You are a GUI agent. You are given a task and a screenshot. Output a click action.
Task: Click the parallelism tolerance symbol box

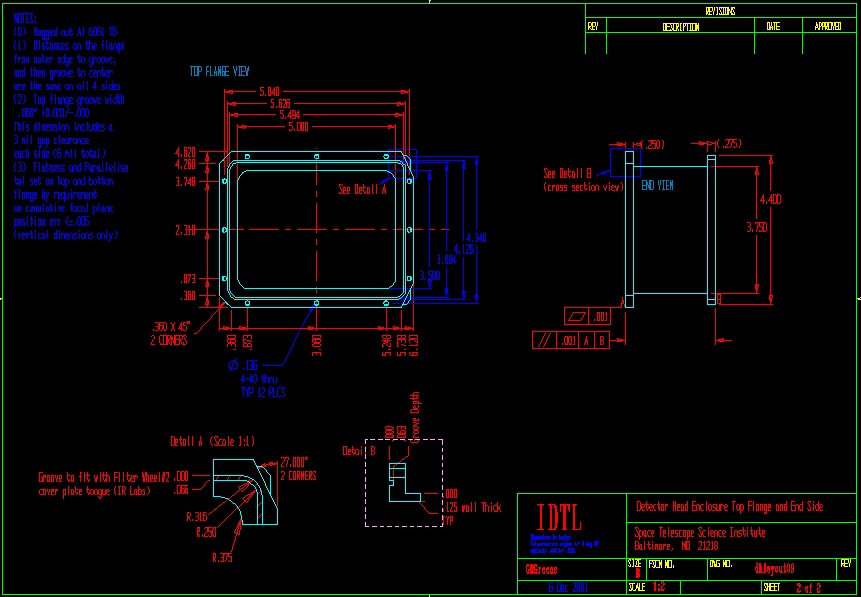tap(545, 340)
